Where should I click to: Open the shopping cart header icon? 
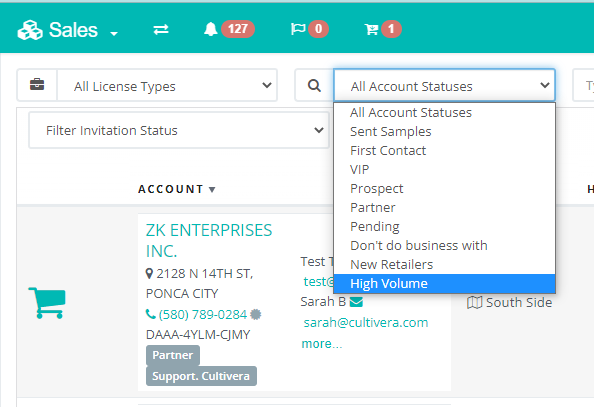click(371, 29)
